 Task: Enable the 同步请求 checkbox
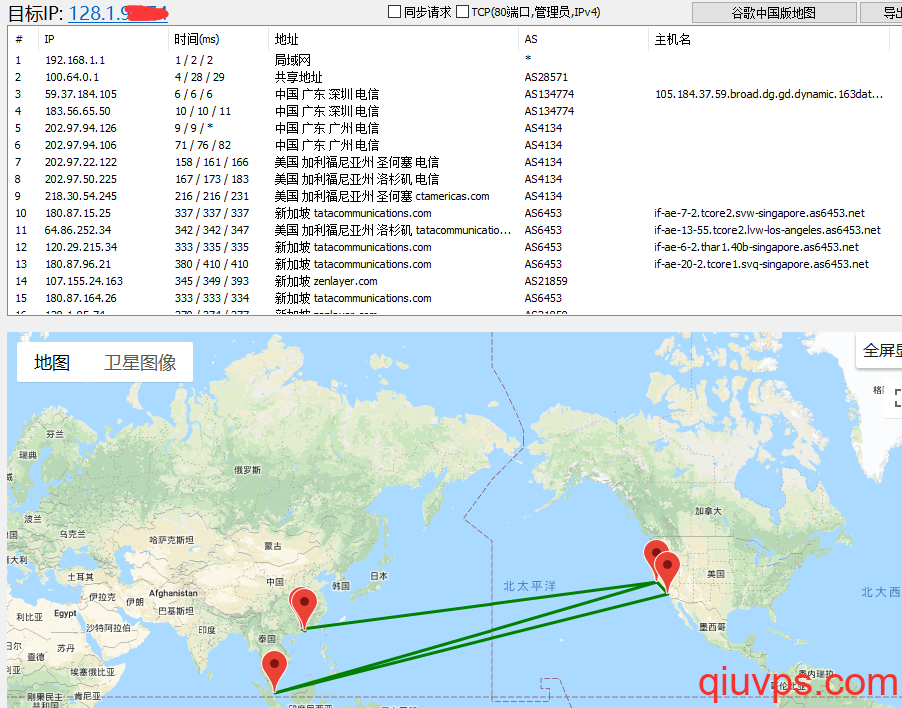point(395,12)
